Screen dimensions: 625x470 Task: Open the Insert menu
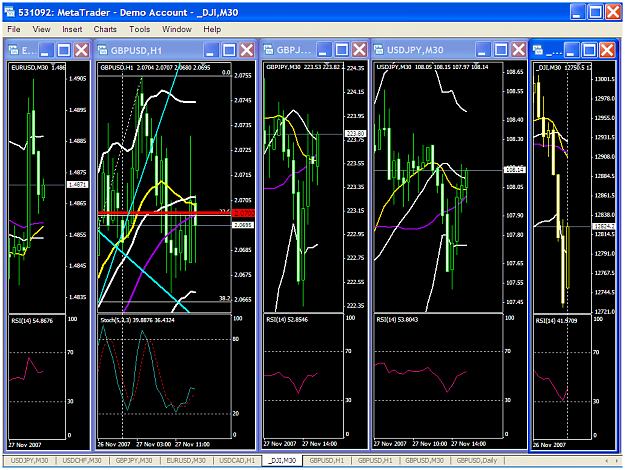[x=72, y=29]
